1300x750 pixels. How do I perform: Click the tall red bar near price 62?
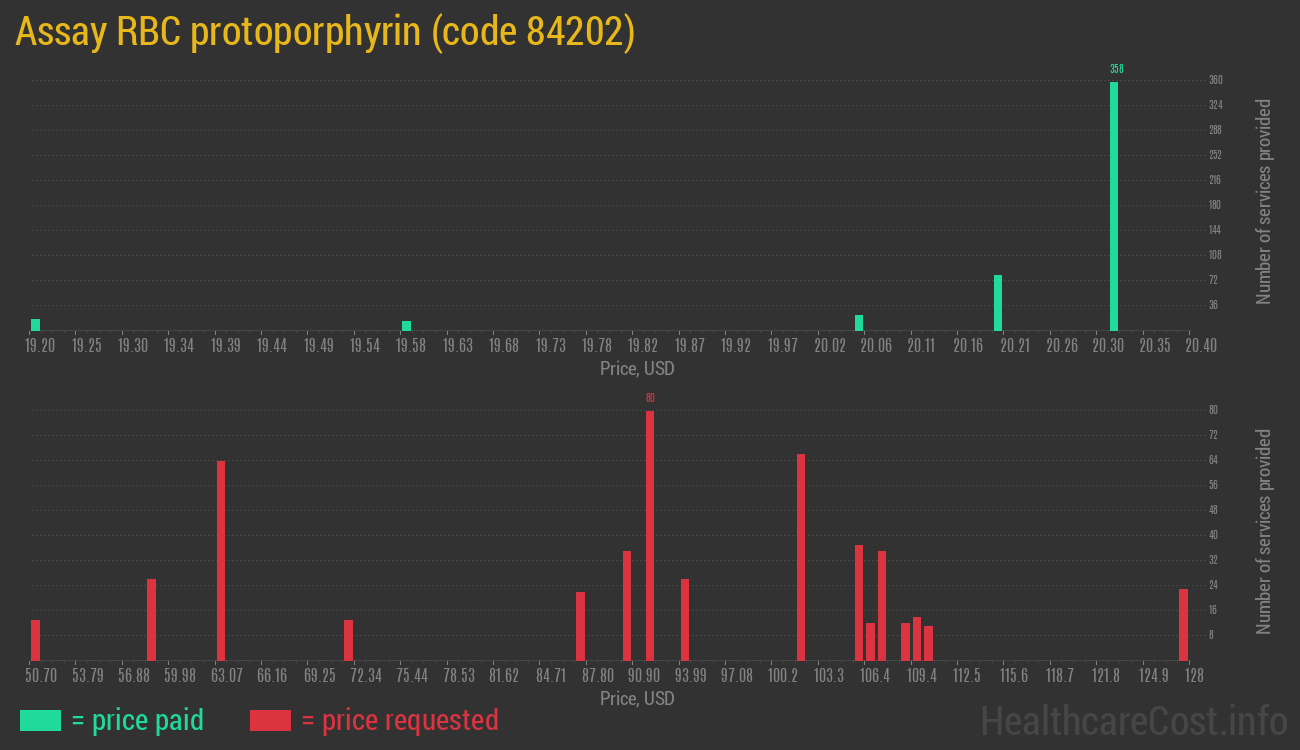point(221,560)
